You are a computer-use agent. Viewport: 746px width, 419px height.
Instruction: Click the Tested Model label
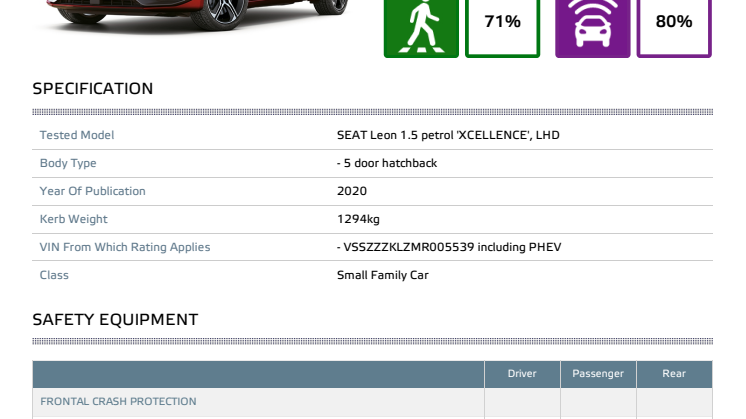click(x=77, y=135)
